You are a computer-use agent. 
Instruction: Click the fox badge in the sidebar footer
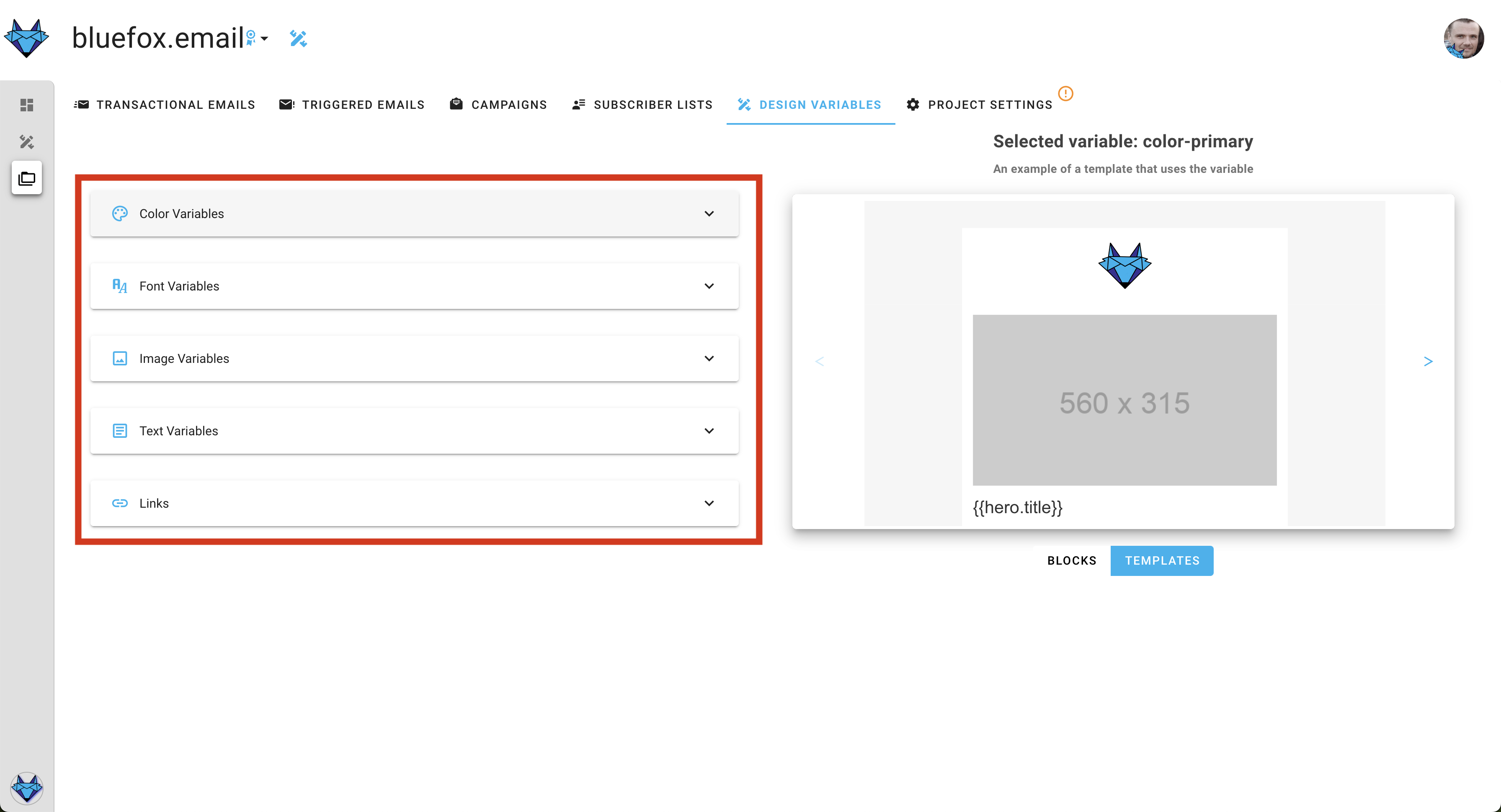(27, 788)
